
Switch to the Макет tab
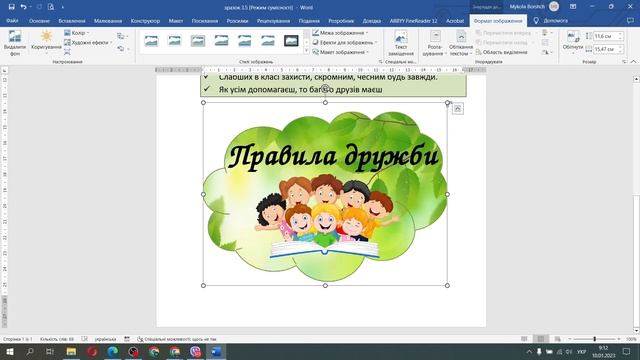176,20
